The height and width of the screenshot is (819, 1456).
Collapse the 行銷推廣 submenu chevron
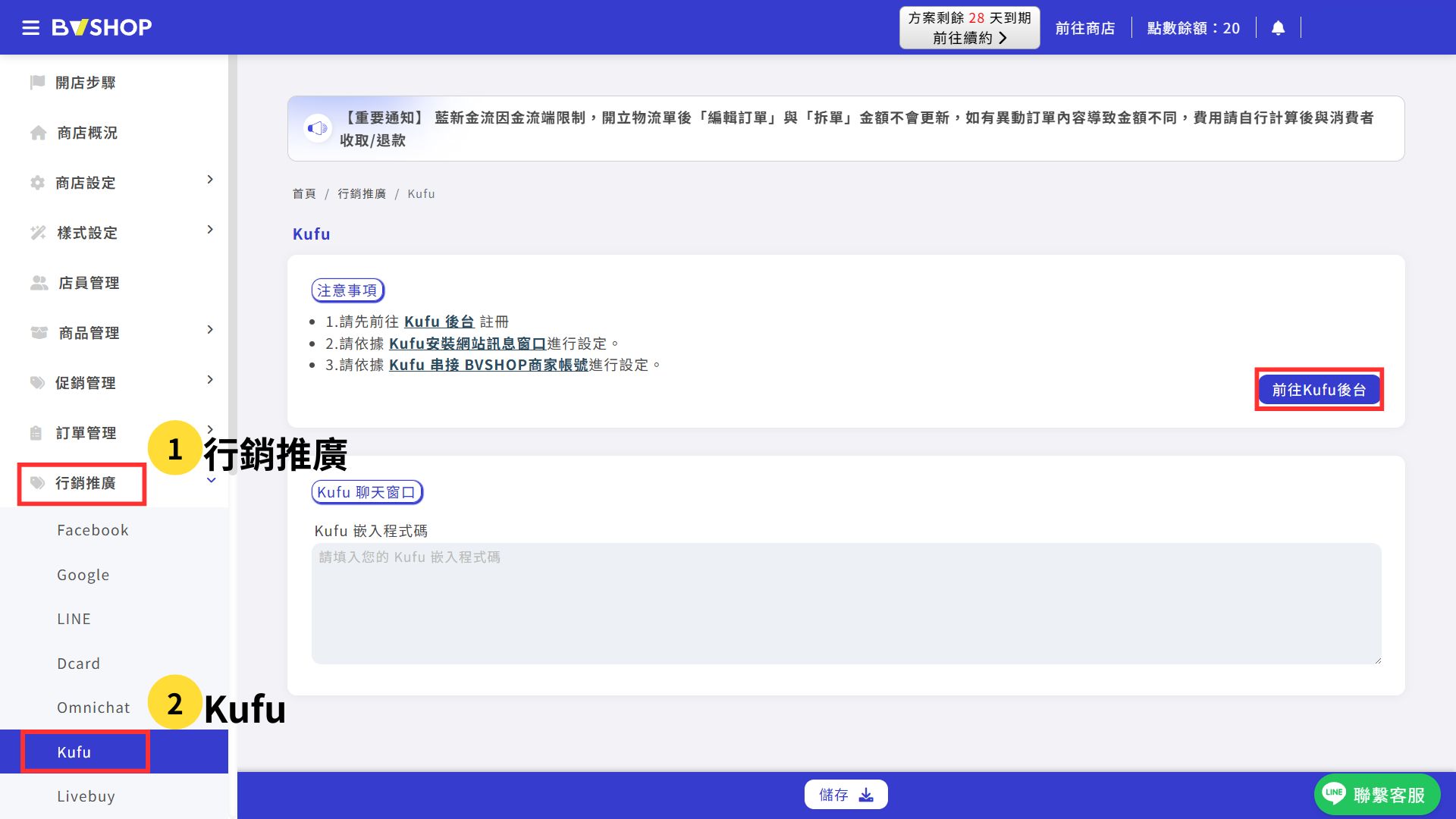pos(212,480)
